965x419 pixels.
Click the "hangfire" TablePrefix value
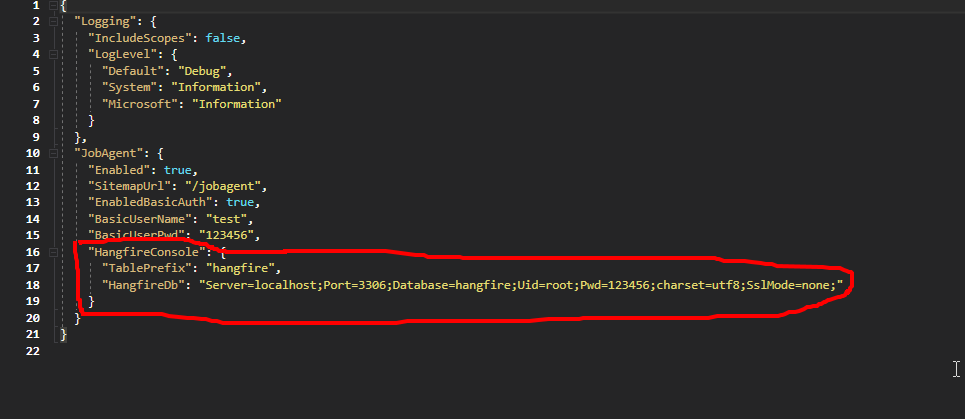point(245,268)
